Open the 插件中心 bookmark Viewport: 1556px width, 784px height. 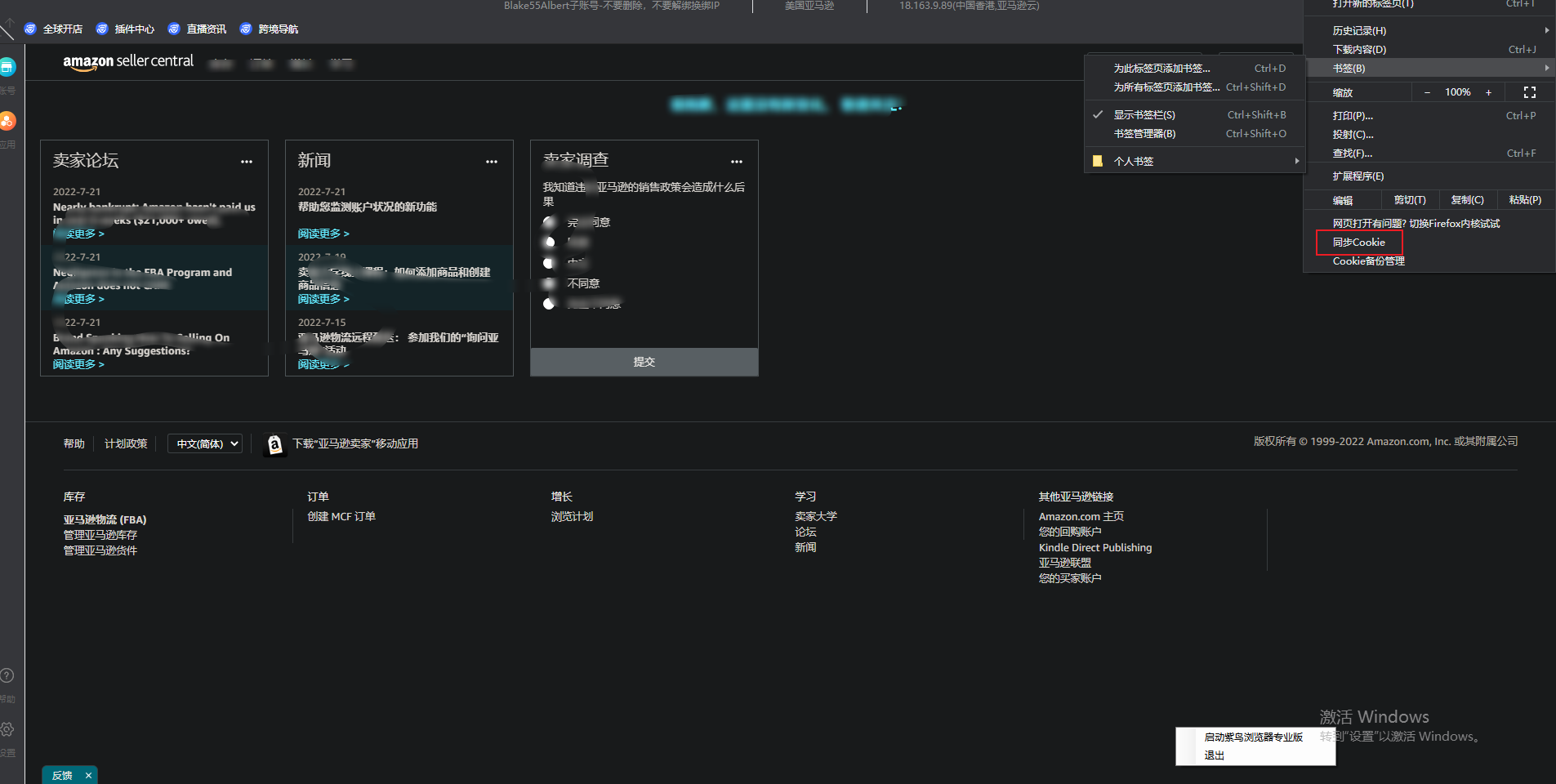(x=126, y=29)
